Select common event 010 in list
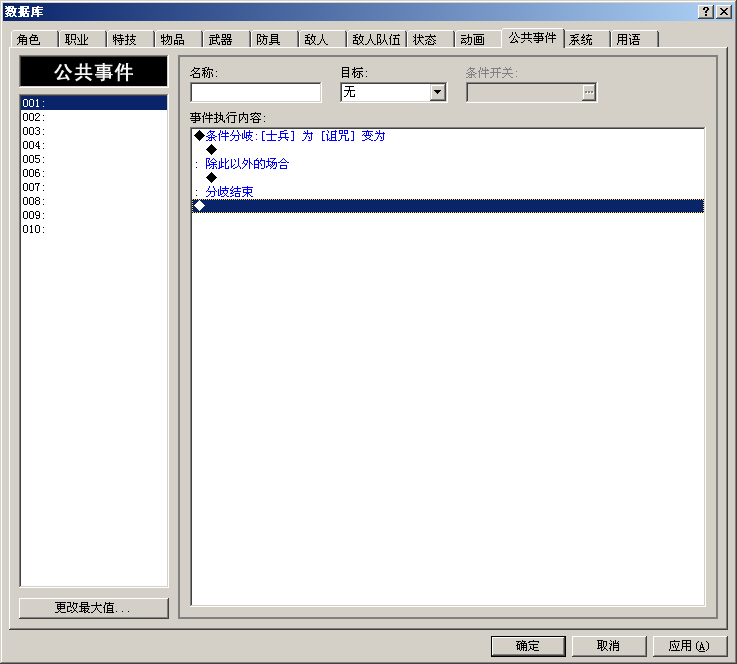Screen dimensions: 737x664 [94, 229]
